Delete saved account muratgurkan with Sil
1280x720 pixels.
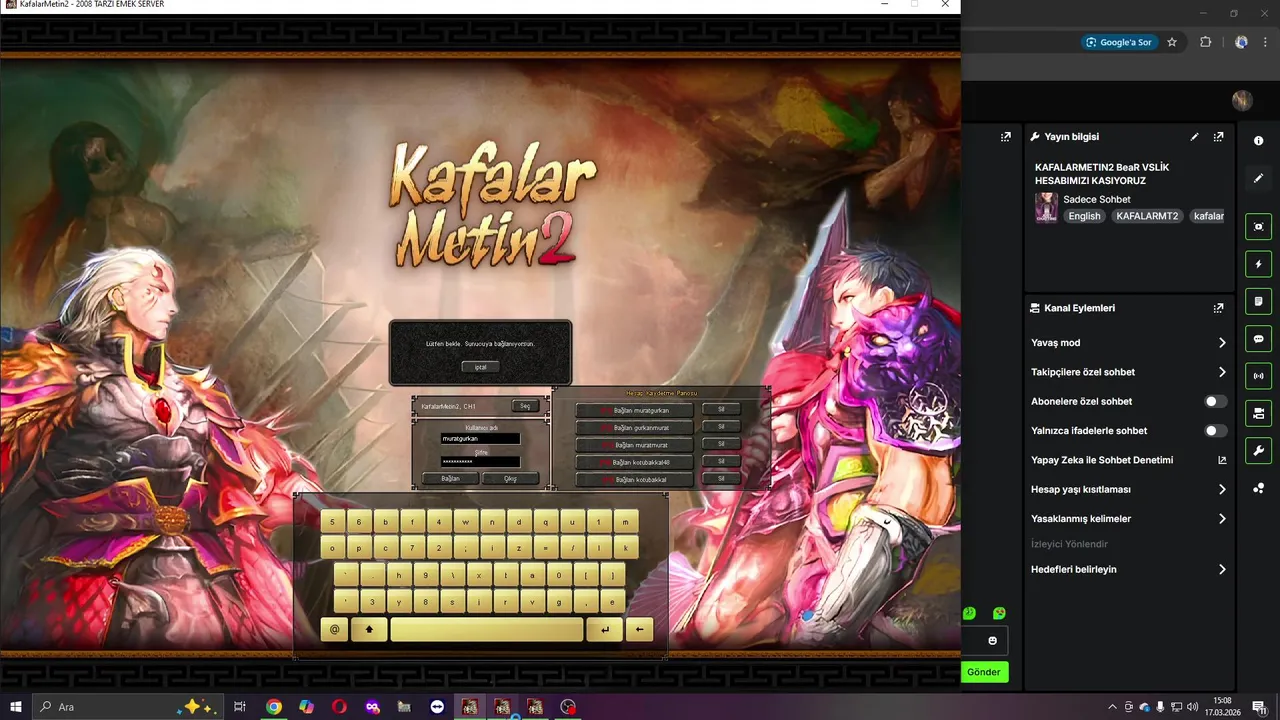point(721,409)
